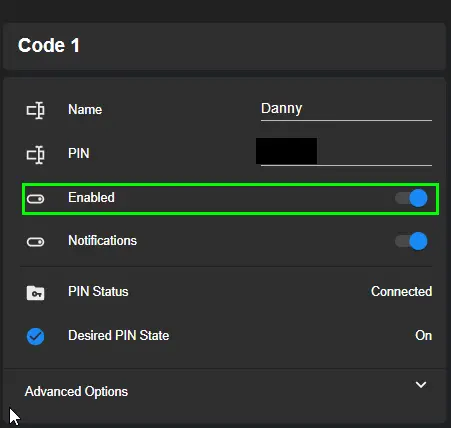Image resolution: width=451 pixels, height=428 pixels.
Task: Expand Advanced Options with the chevron
Action: click(421, 385)
